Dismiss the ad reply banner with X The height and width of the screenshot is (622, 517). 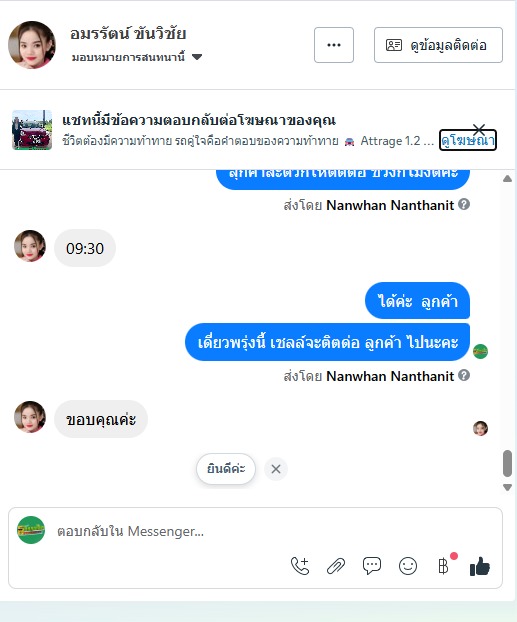tap(479, 129)
